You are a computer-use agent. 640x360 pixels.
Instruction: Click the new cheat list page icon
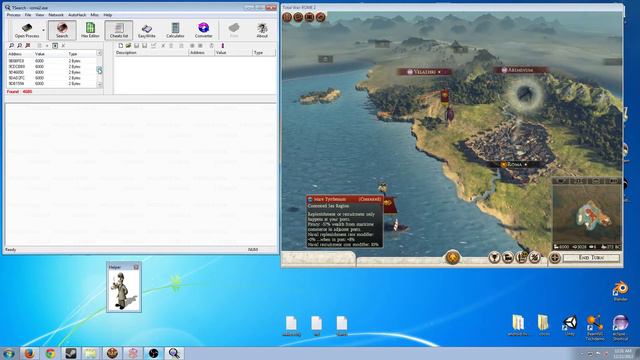[x=121, y=45]
